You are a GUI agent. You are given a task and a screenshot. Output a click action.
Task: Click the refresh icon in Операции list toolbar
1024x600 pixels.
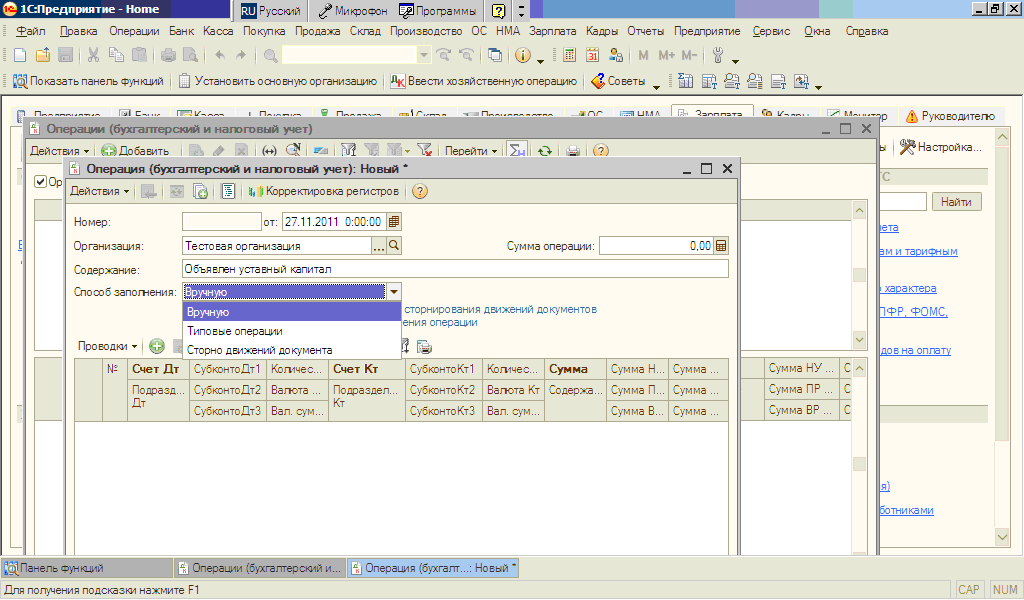click(x=545, y=151)
